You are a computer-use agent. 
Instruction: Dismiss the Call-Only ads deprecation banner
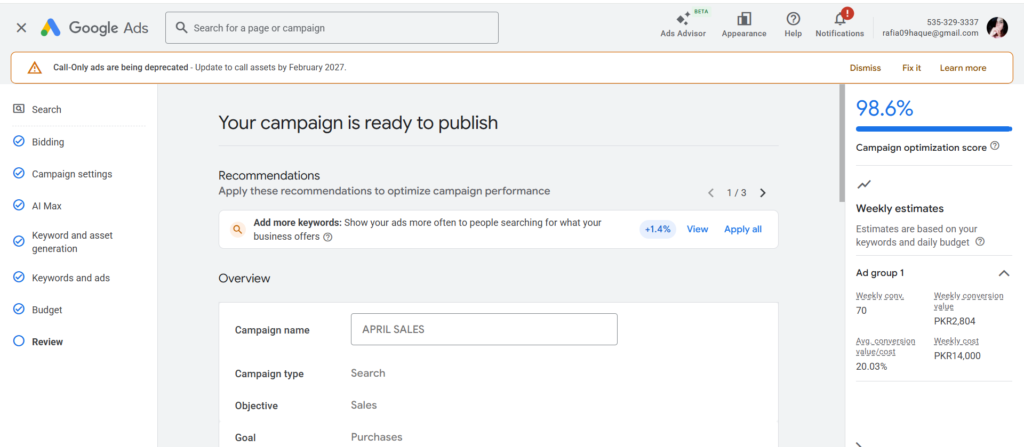point(865,68)
